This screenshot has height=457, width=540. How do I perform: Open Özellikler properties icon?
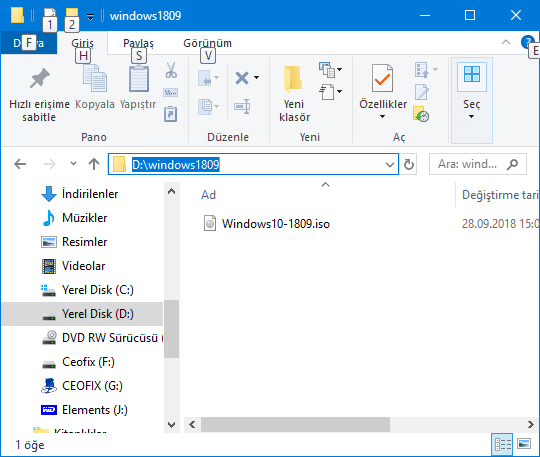tap(382, 78)
